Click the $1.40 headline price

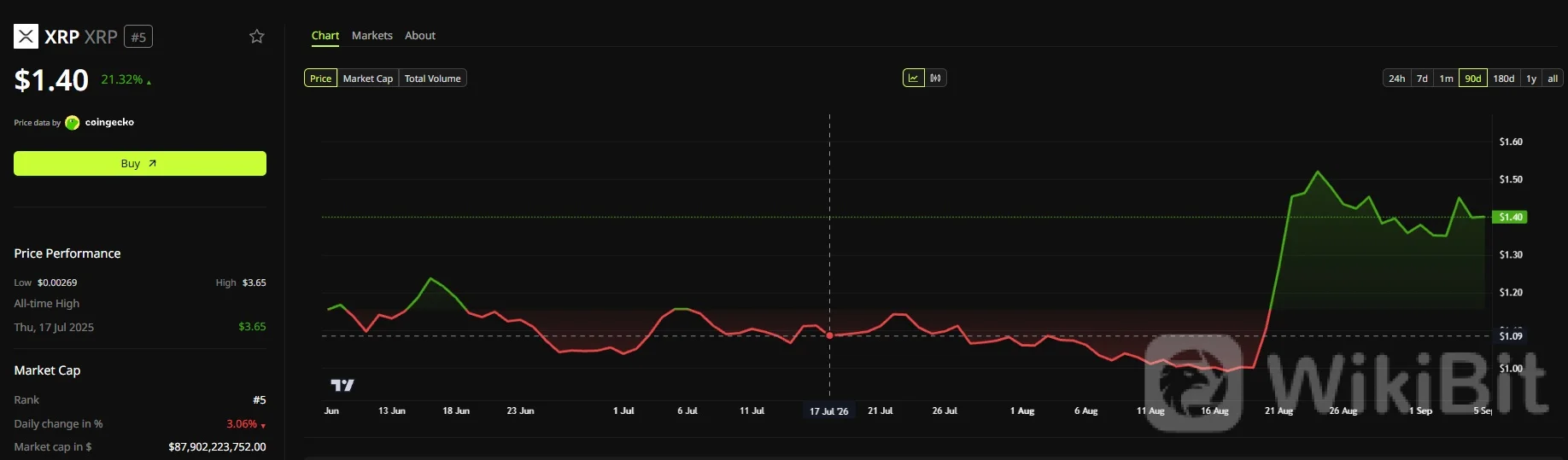coord(51,79)
